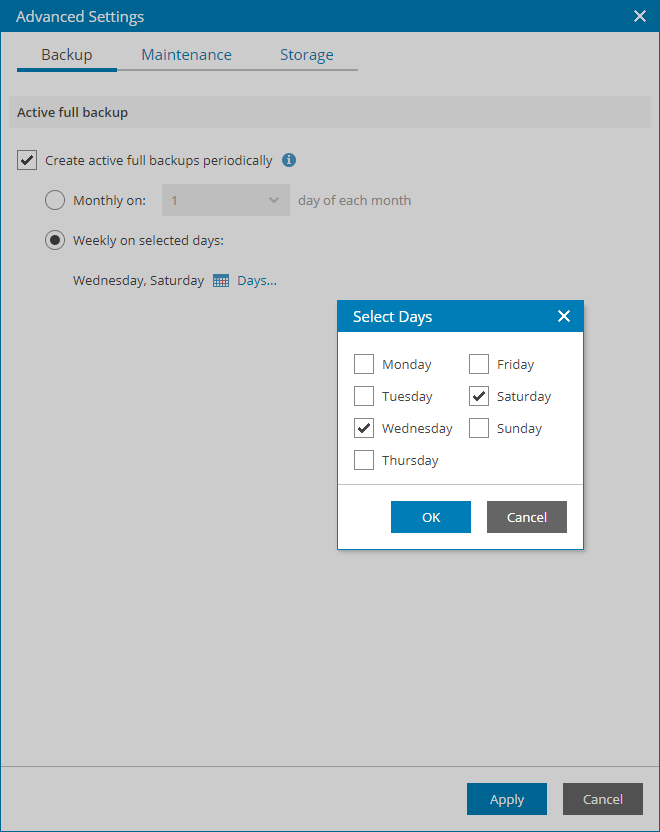Choose Weekly on selected days option
The image size is (660, 832).
pos(56,240)
